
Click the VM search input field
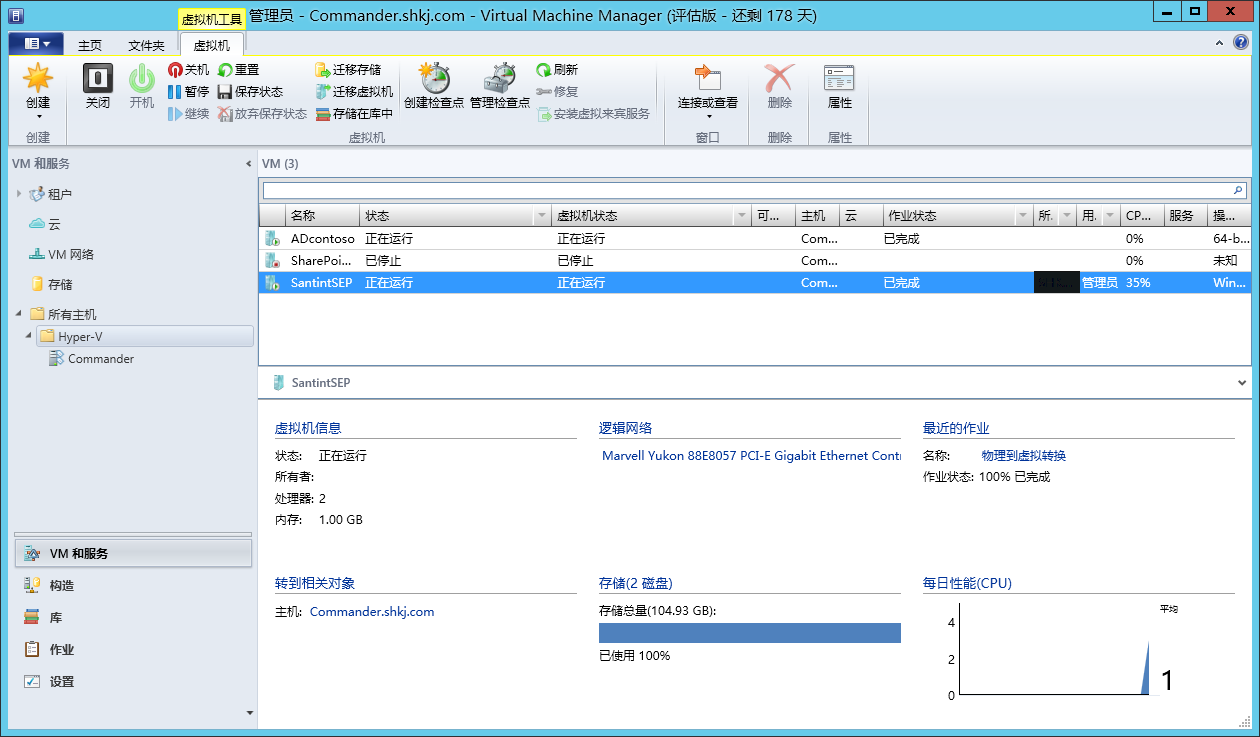[x=745, y=190]
